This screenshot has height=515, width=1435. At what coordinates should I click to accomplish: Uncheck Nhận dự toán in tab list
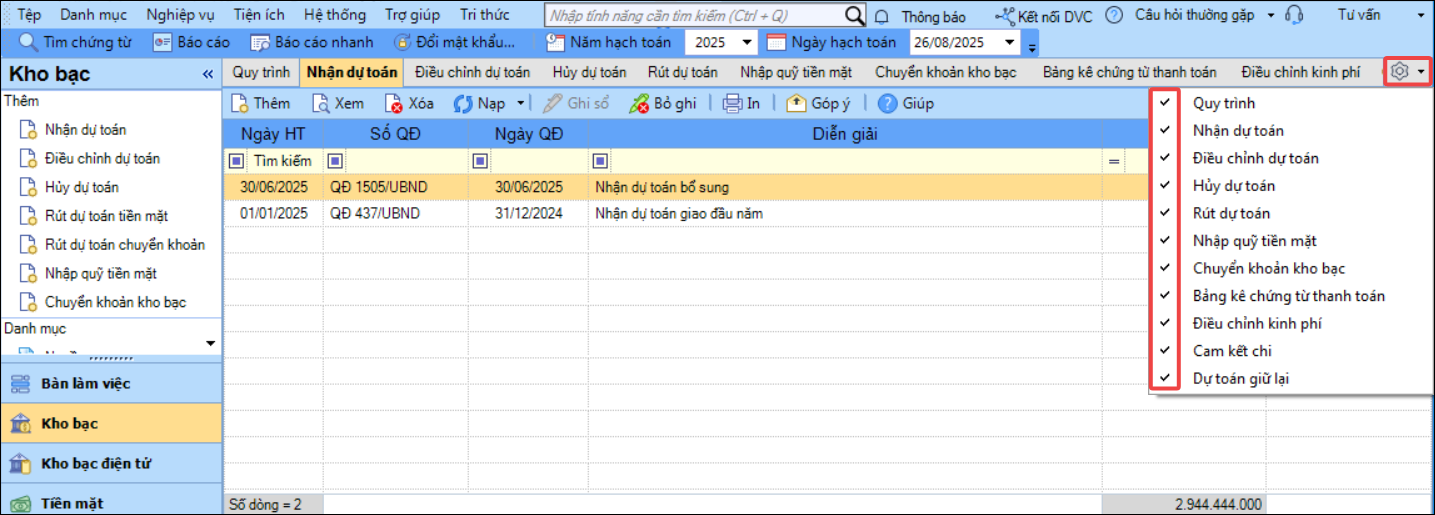pyautogui.click(x=1164, y=130)
